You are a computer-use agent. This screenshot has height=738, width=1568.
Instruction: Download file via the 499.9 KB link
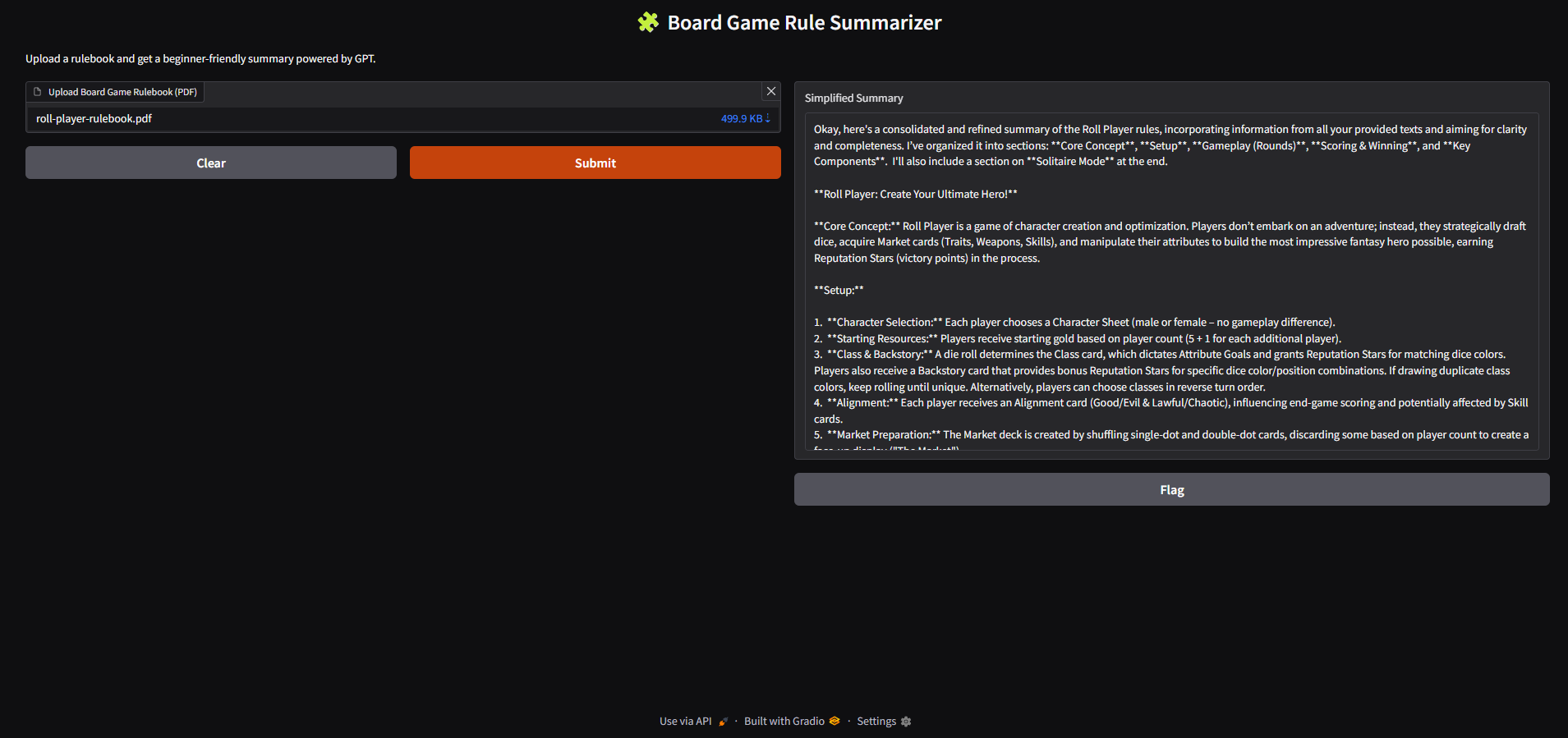[745, 119]
